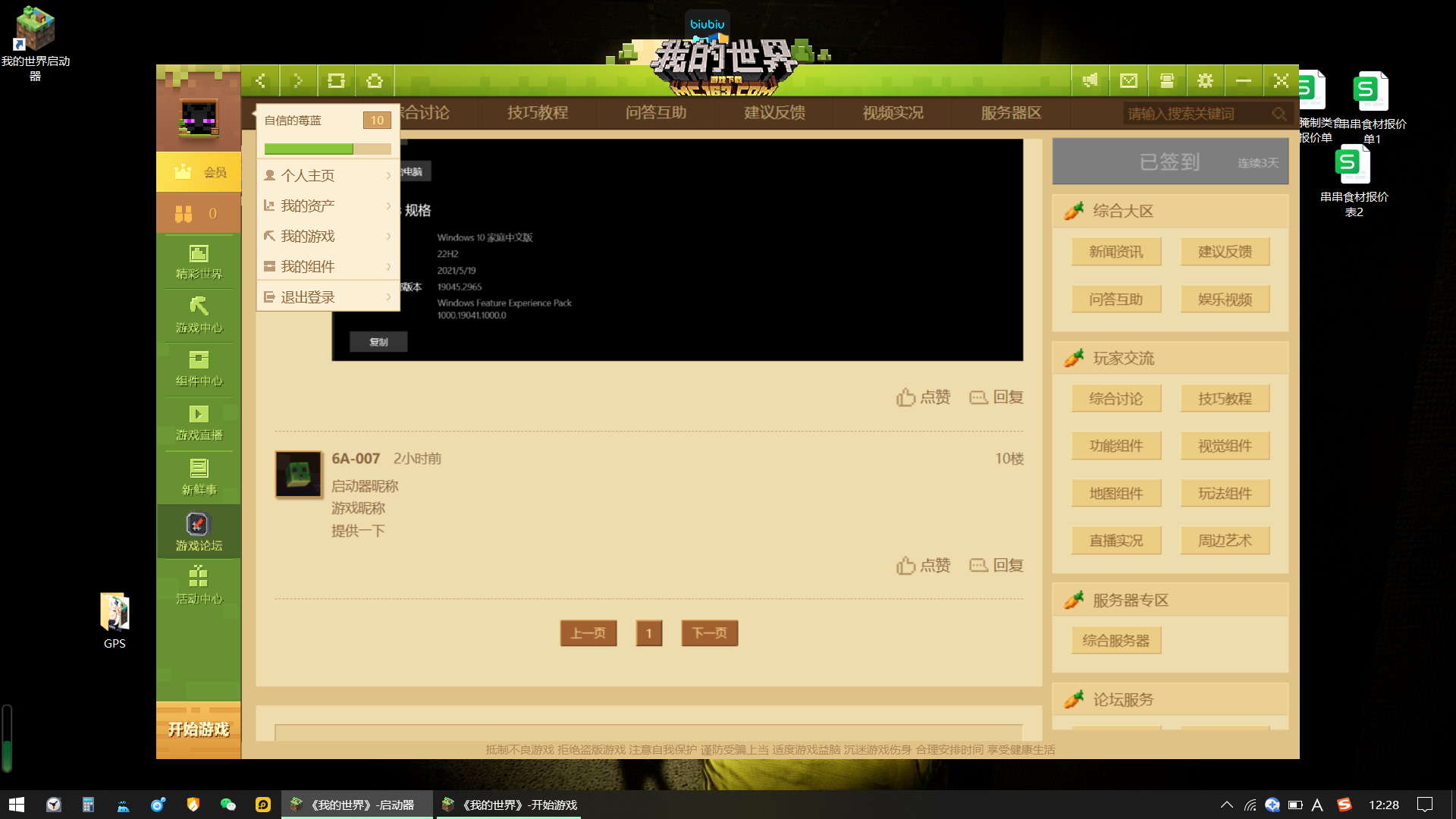This screenshot has height=819, width=1456.
Task: Open 地图组件 forum section
Action: [1116, 494]
